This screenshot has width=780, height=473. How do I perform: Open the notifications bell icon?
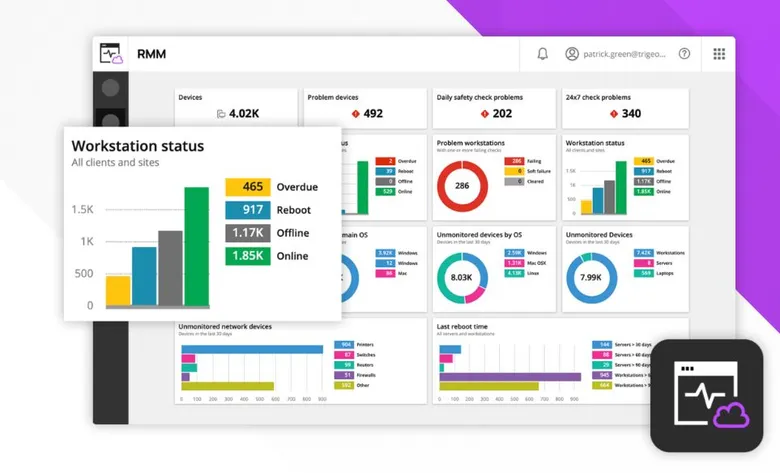point(543,54)
